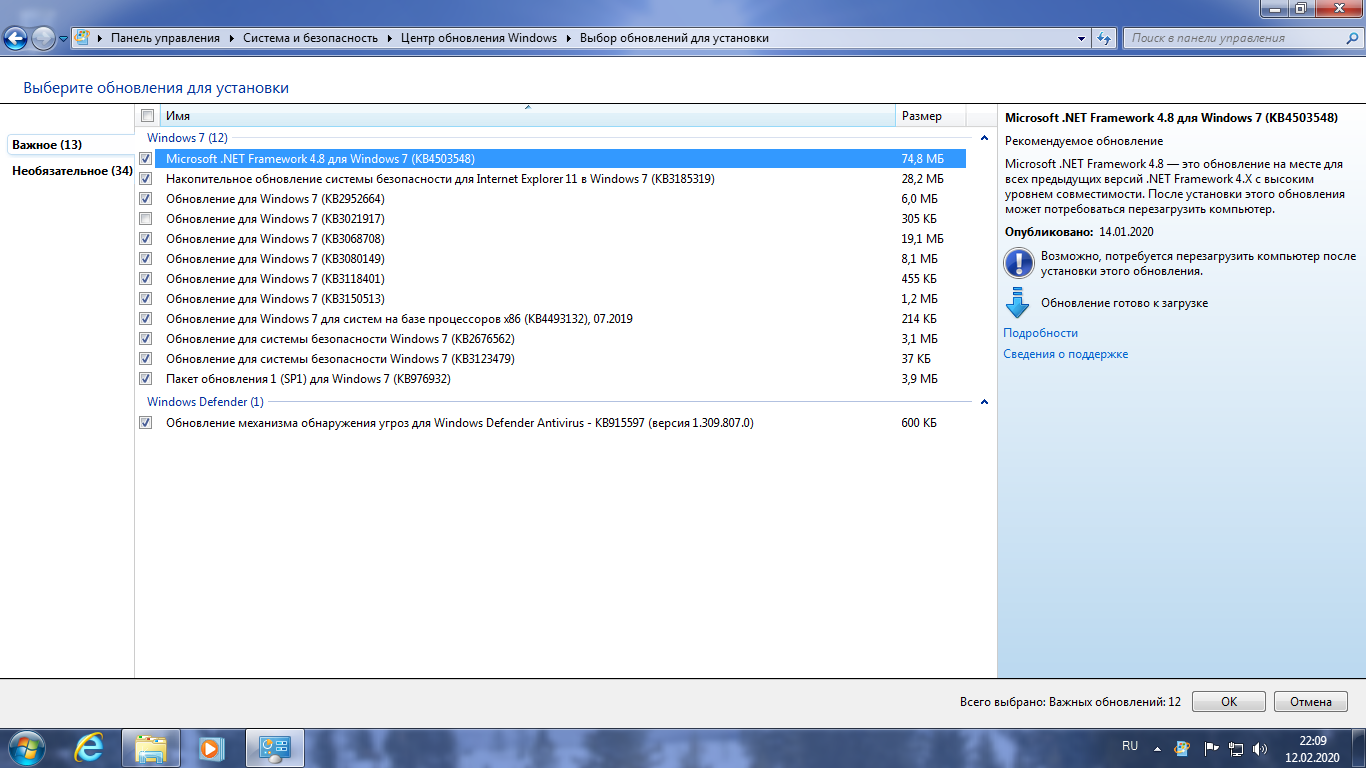Show hidden tray icons arrow
The width and height of the screenshot is (1366, 768).
click(1158, 748)
